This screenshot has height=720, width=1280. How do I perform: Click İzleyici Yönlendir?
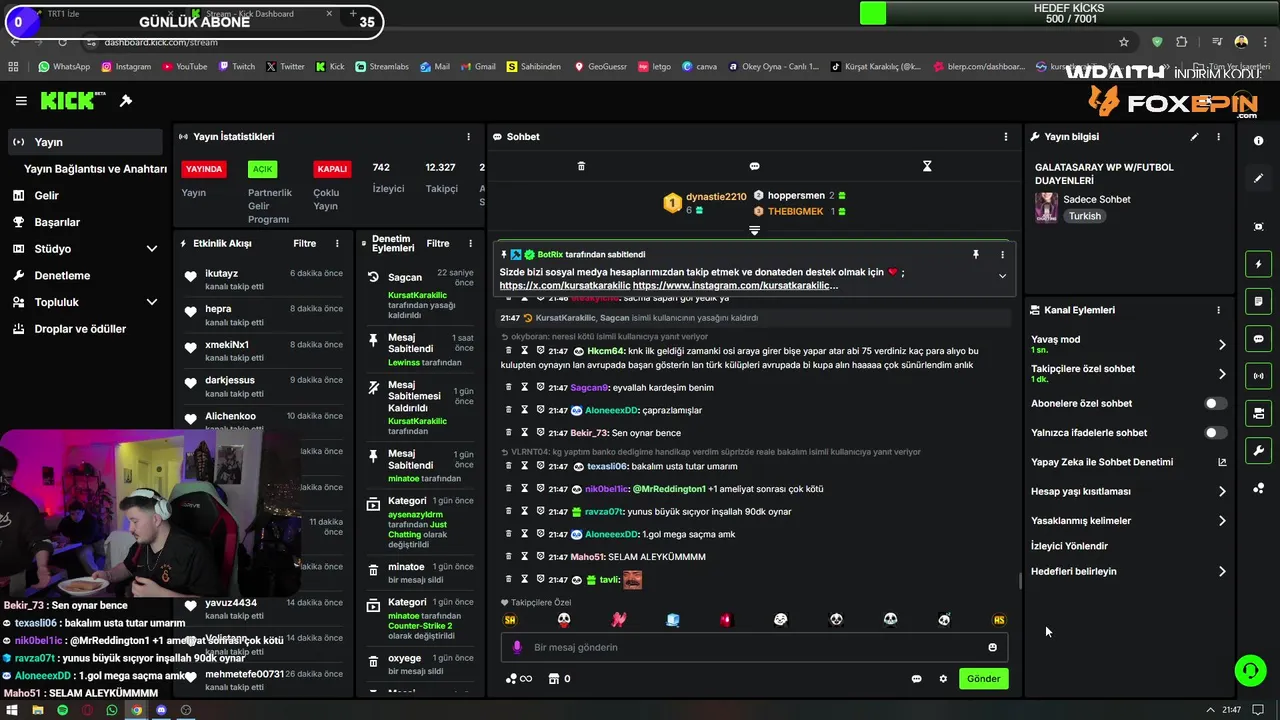tap(1069, 546)
